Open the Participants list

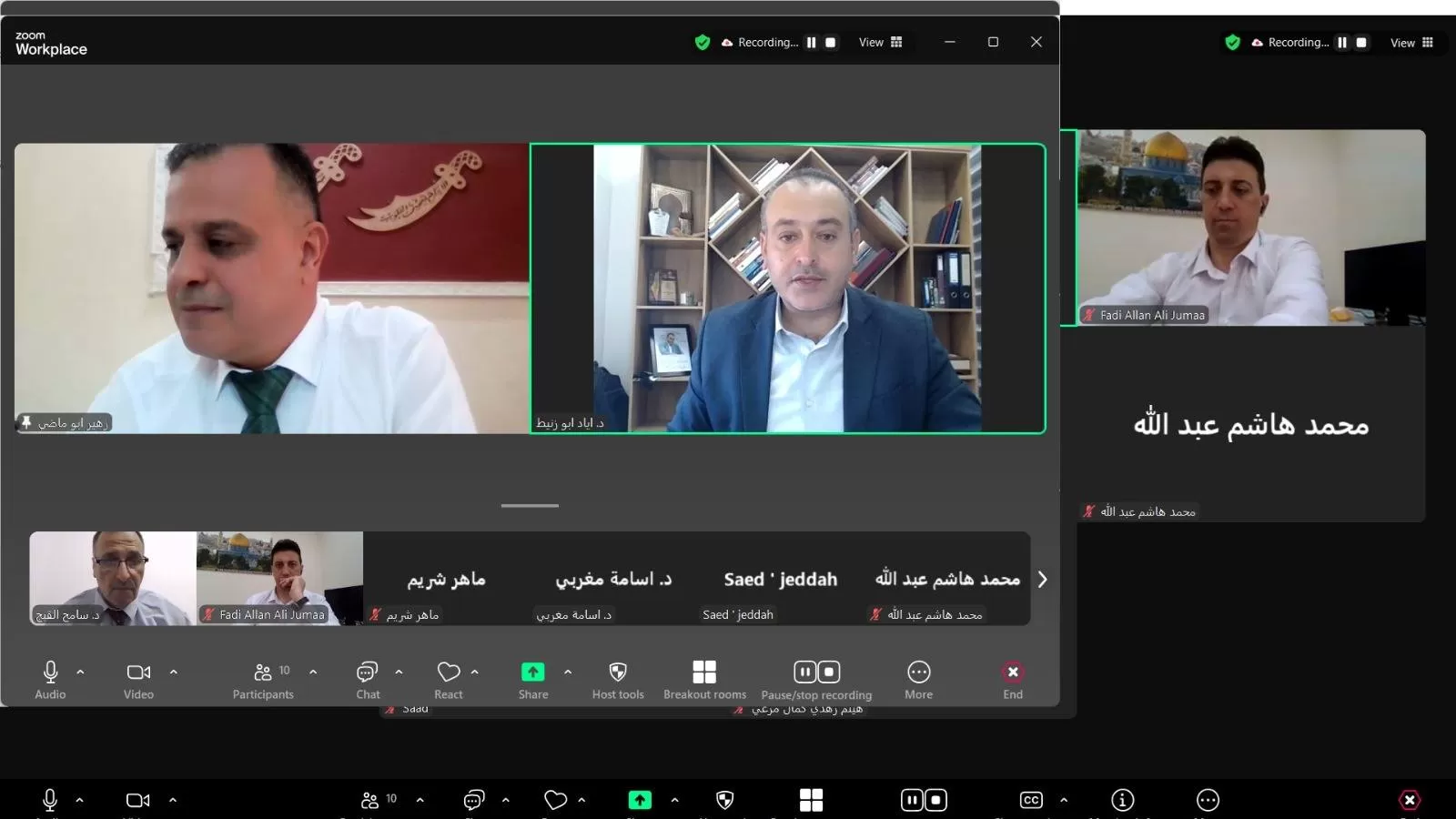pos(263,680)
